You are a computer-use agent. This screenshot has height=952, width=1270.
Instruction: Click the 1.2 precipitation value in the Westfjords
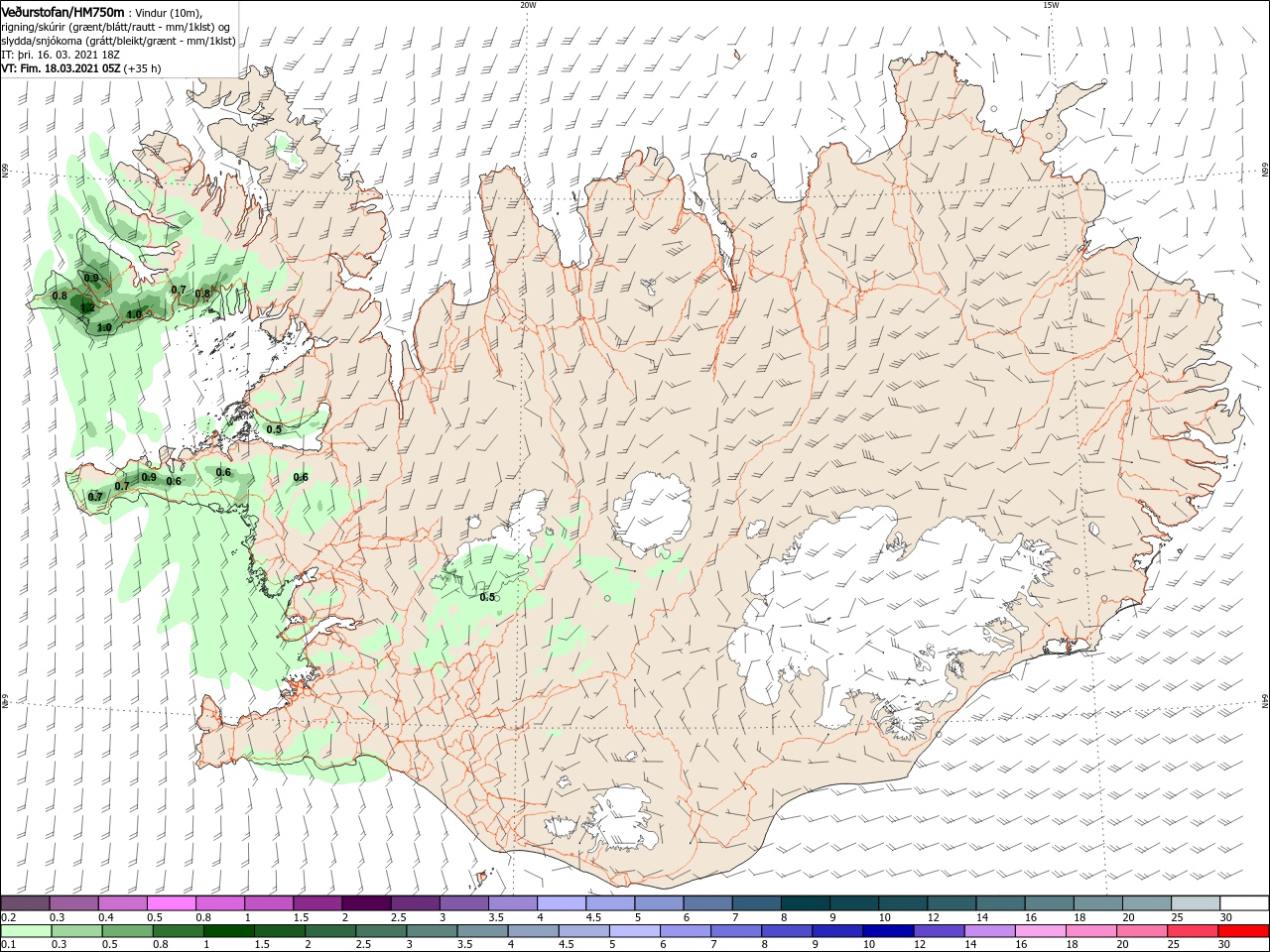pyautogui.click(x=87, y=308)
